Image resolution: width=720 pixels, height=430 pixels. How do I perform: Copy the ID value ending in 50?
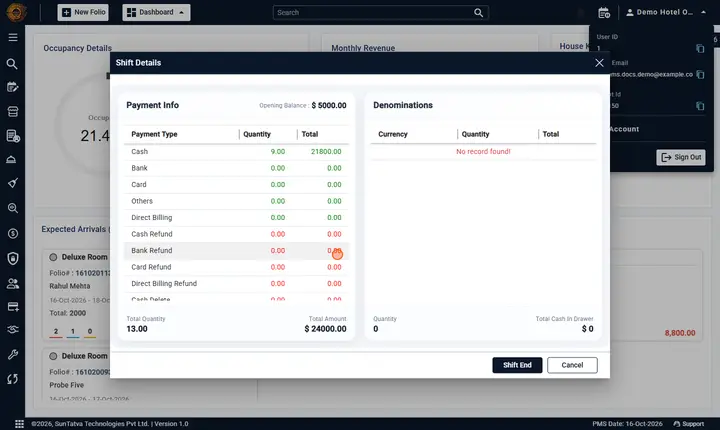coord(700,106)
